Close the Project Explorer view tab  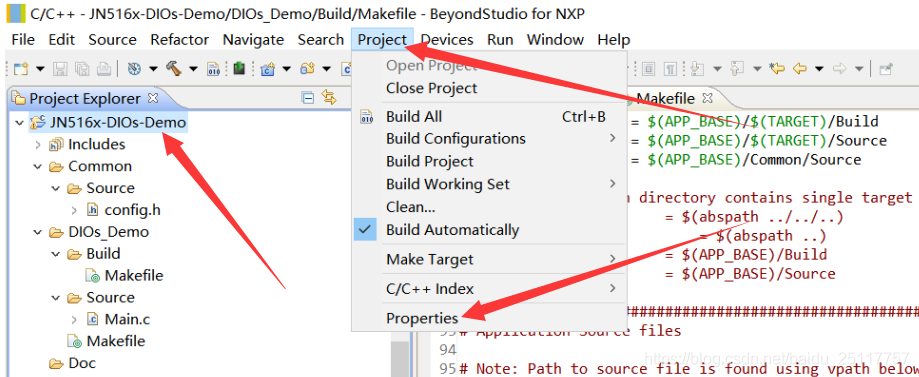coord(153,98)
